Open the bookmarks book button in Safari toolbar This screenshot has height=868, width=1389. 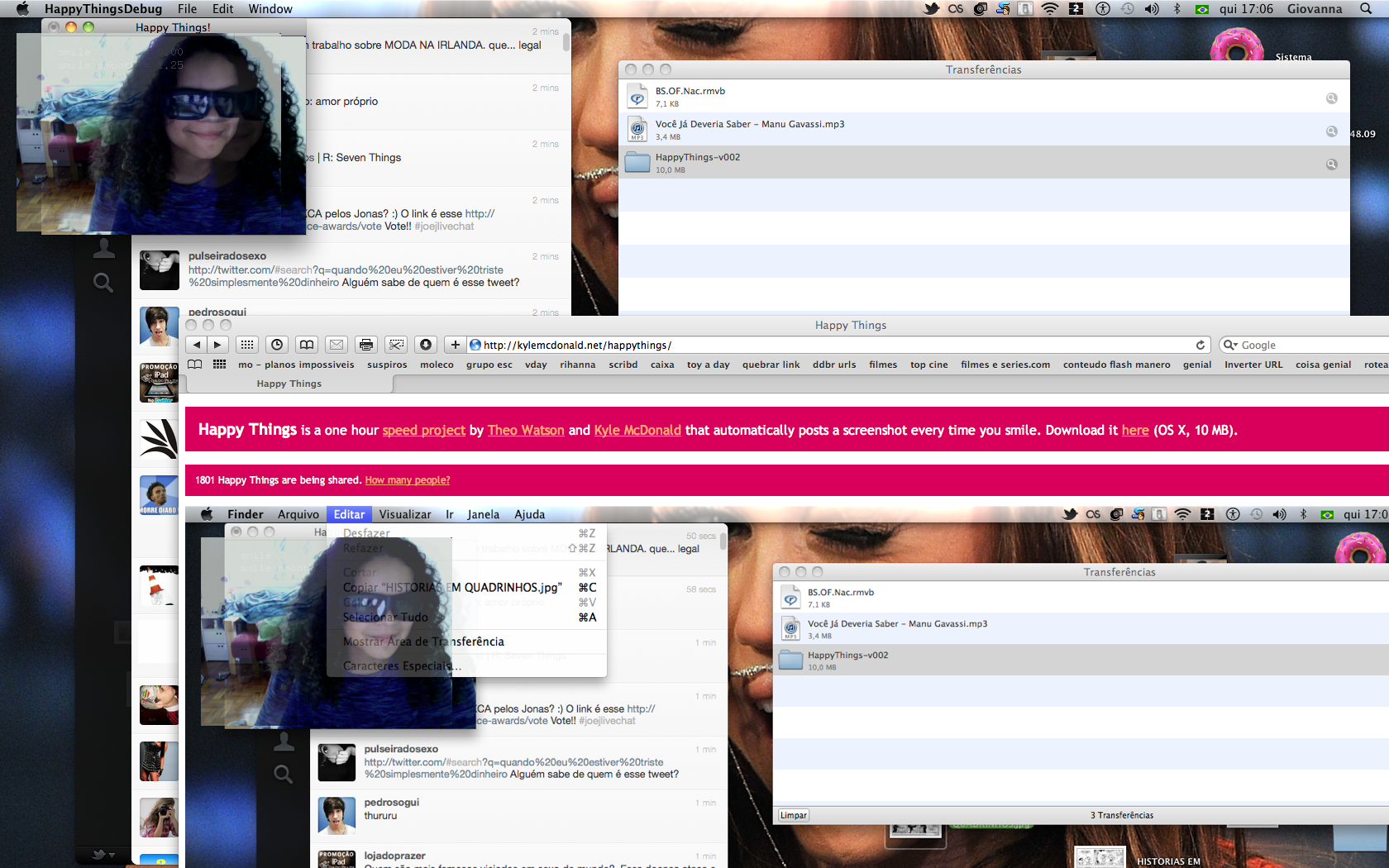pyautogui.click(x=307, y=345)
